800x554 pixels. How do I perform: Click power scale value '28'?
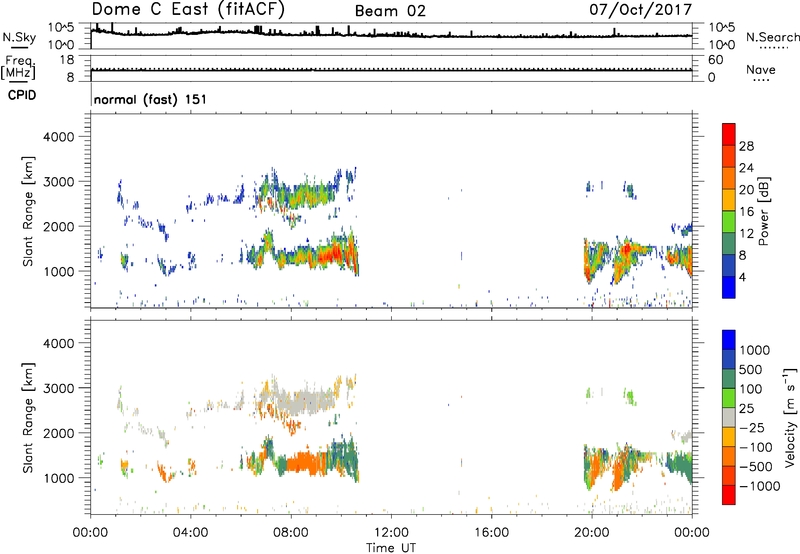click(746, 146)
